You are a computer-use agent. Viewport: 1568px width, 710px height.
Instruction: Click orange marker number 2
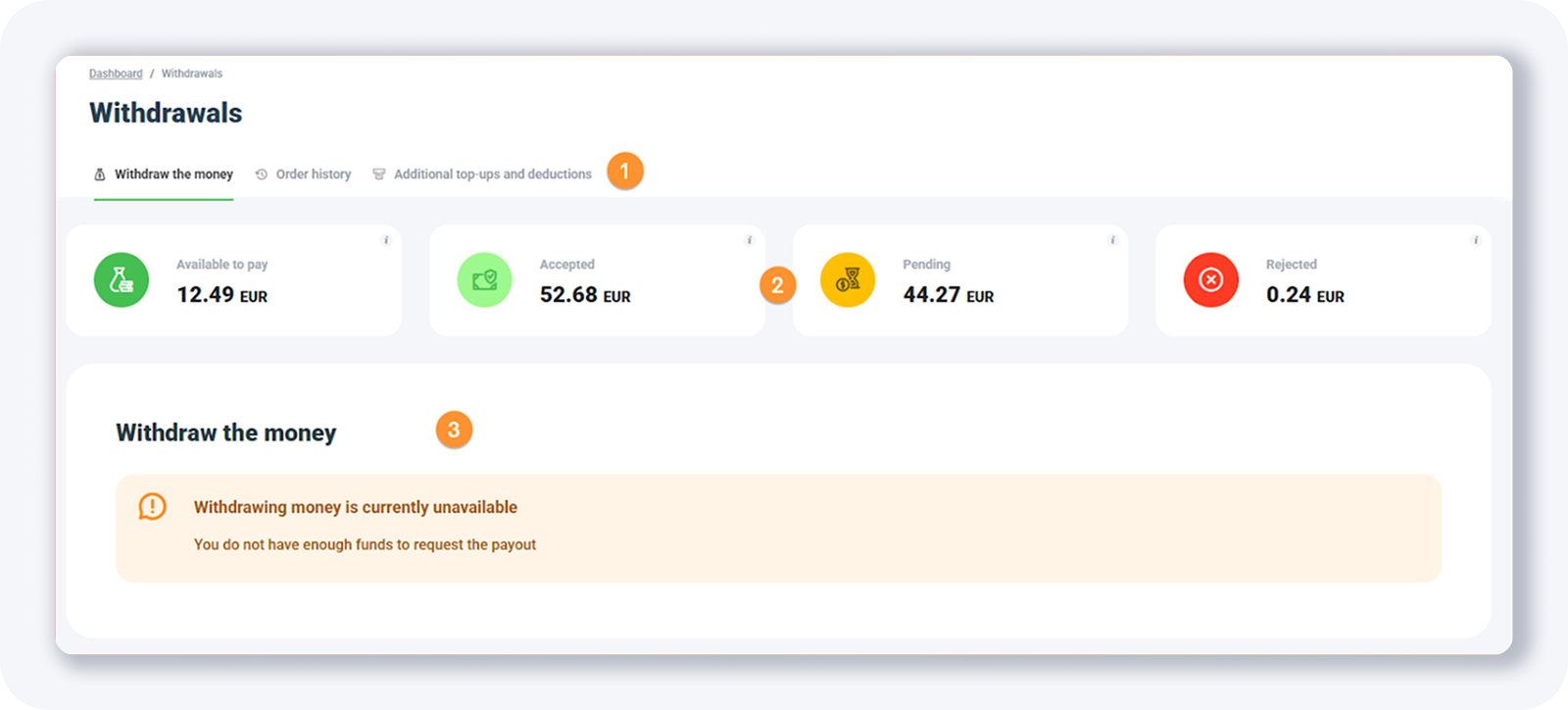[777, 285]
